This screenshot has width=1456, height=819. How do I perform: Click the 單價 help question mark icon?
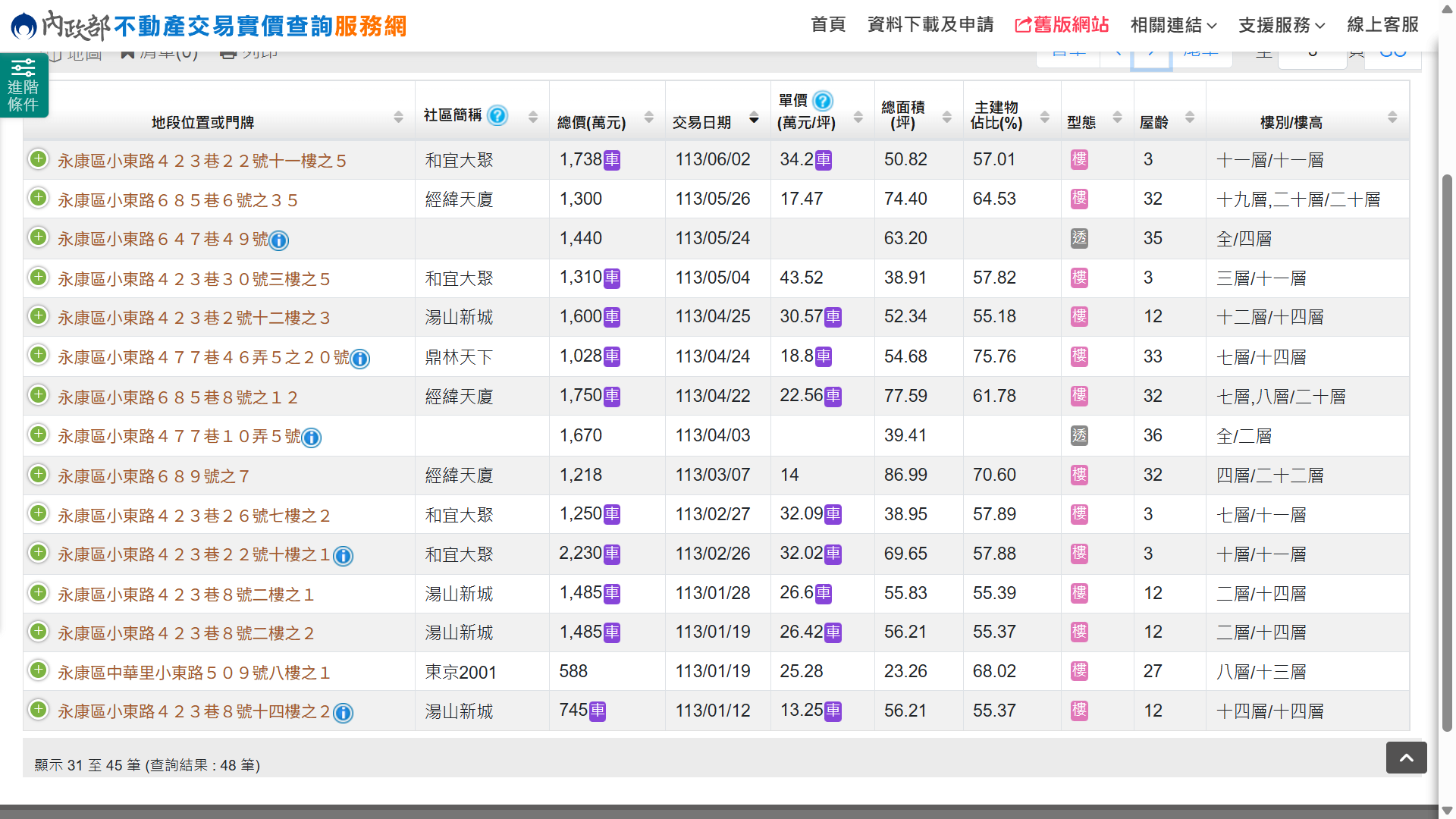823,100
